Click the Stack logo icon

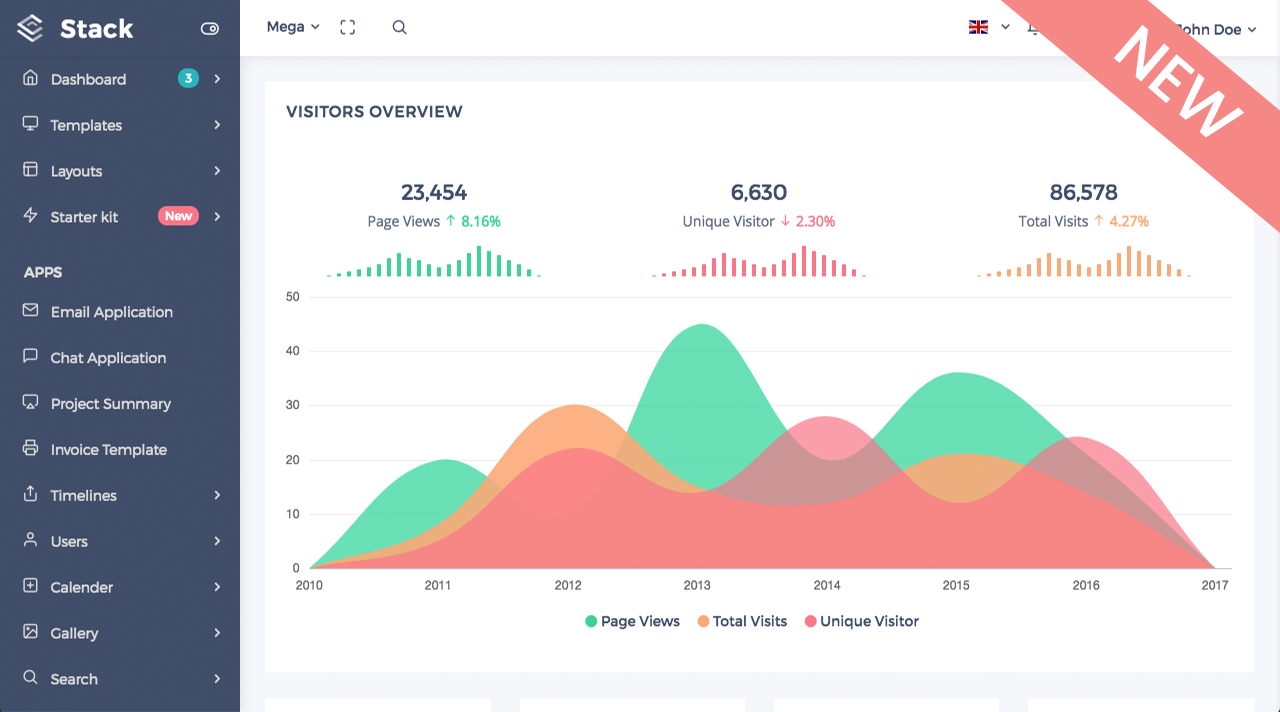tap(30, 29)
